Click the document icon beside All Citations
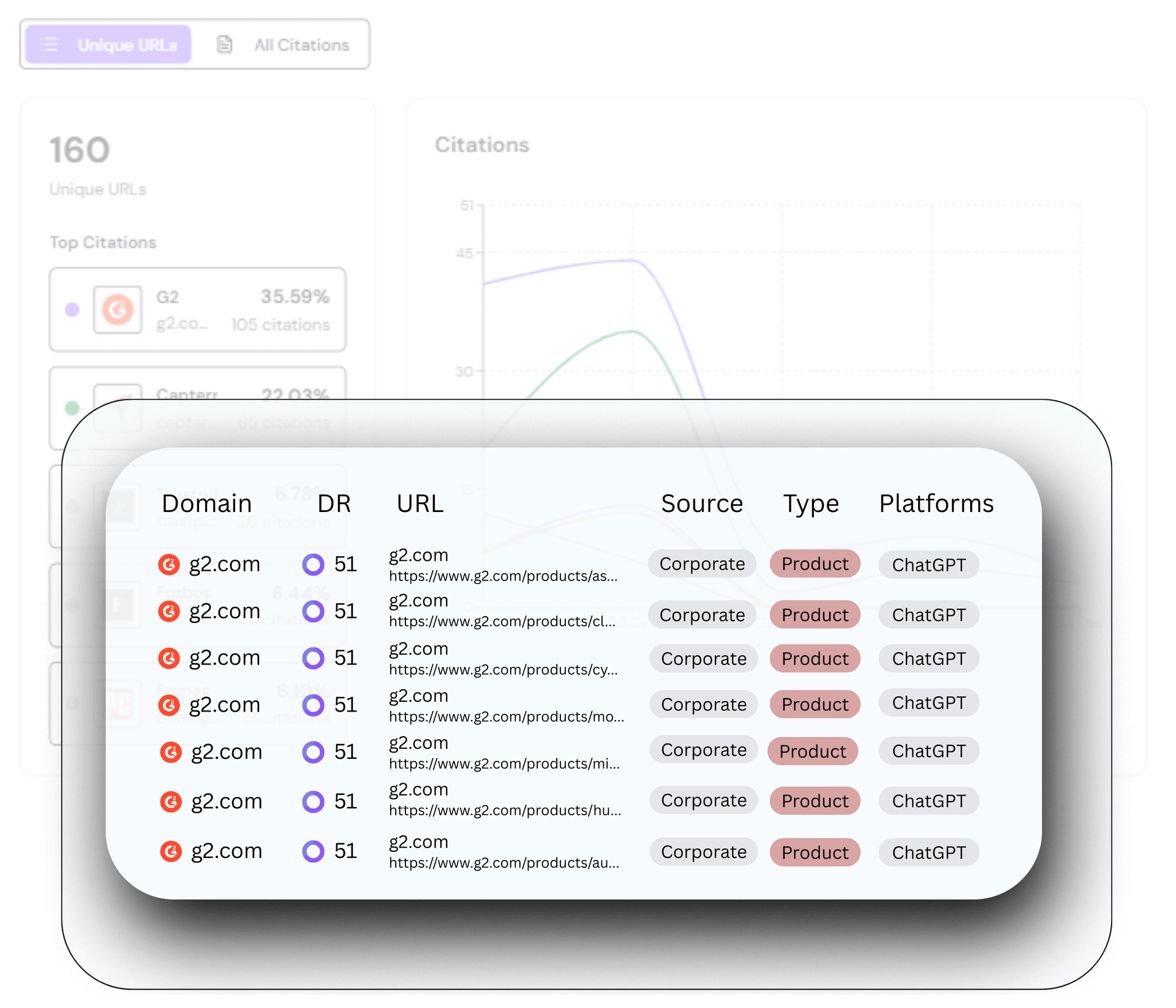Viewport: 1176px width, 1008px height. pyautogui.click(x=224, y=44)
